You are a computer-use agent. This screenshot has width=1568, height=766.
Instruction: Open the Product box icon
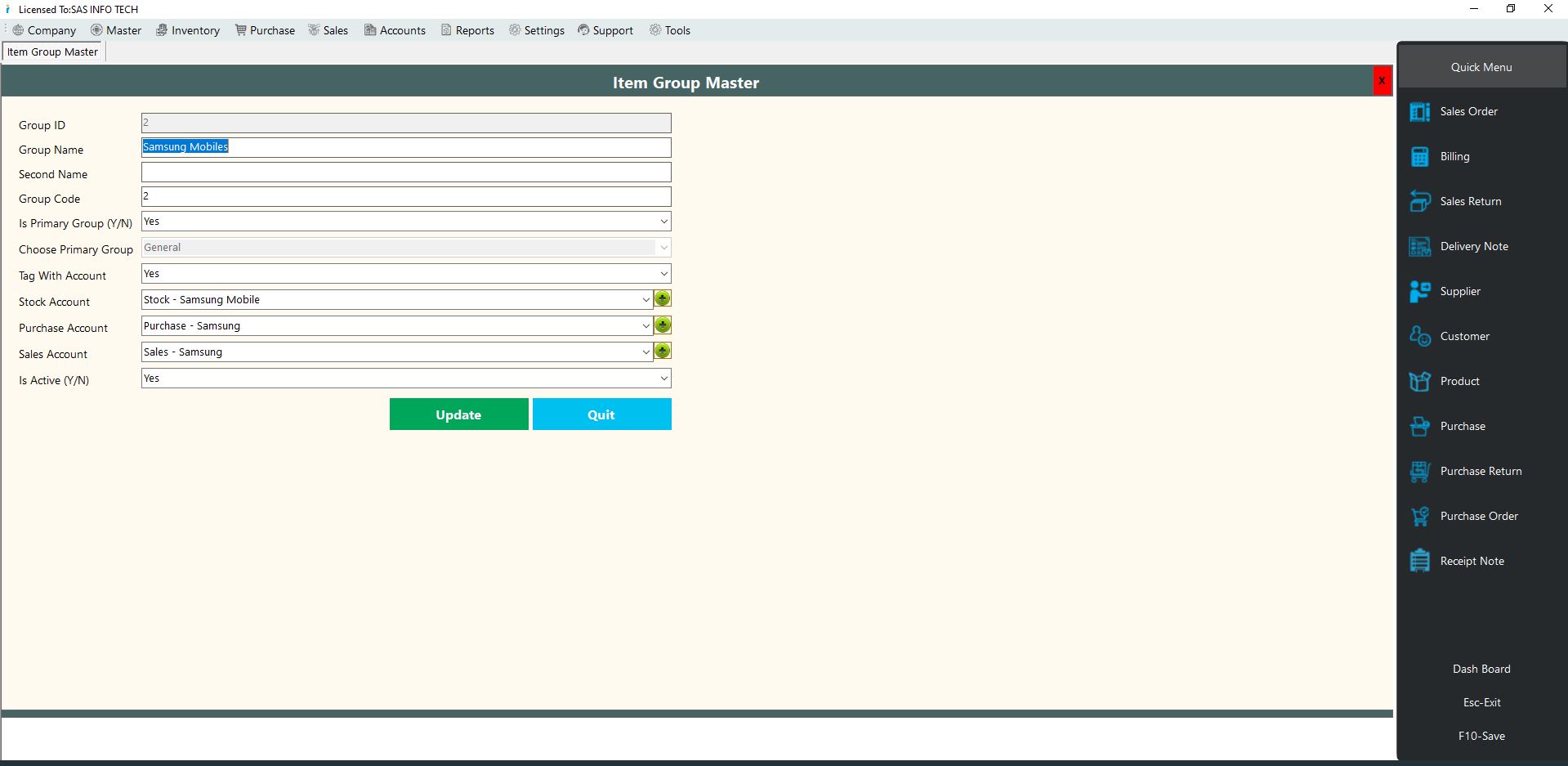(1420, 382)
